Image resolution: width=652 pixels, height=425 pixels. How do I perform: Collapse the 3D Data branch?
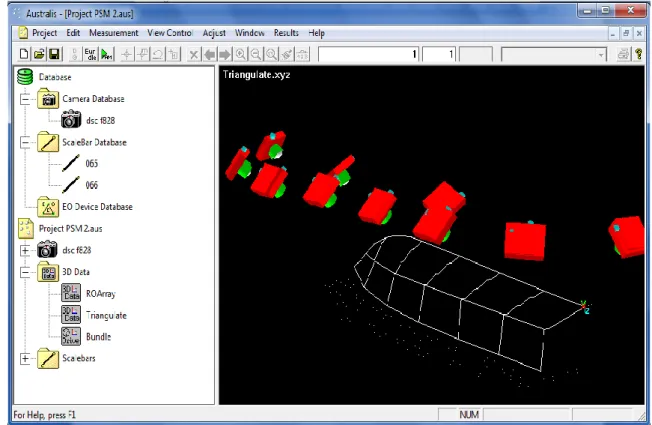(x=25, y=272)
